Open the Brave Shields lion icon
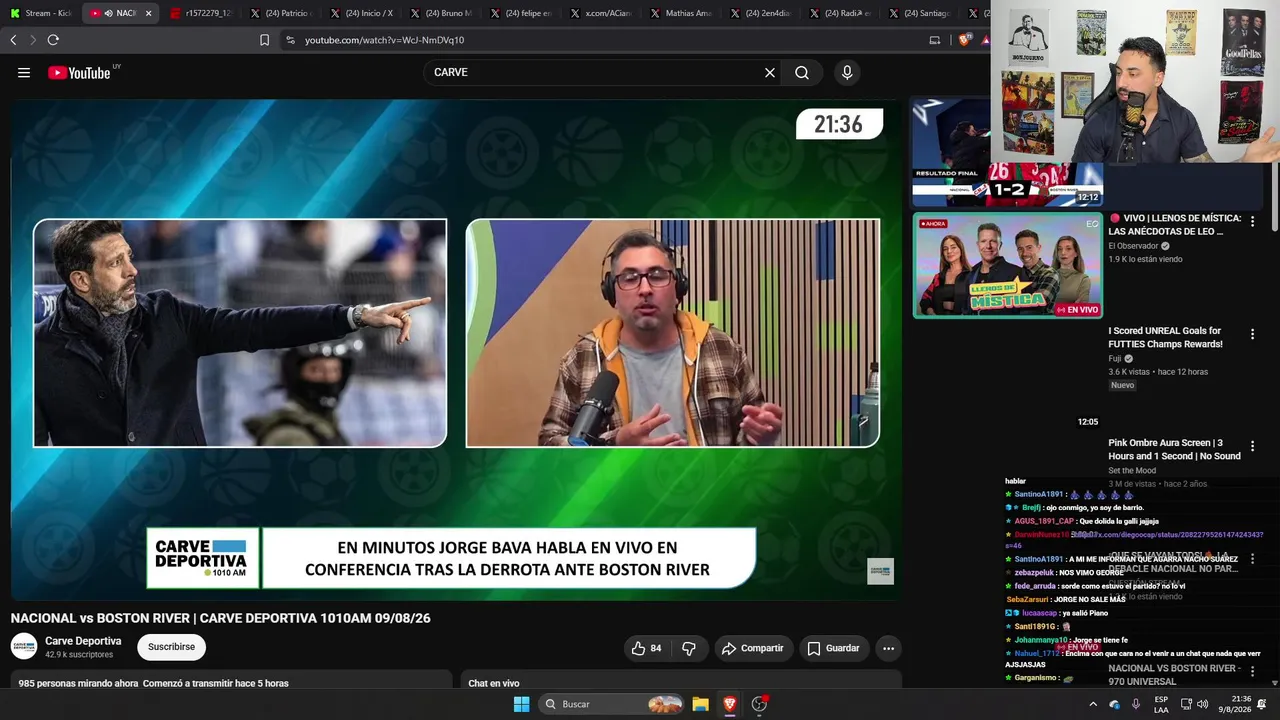 (x=964, y=40)
